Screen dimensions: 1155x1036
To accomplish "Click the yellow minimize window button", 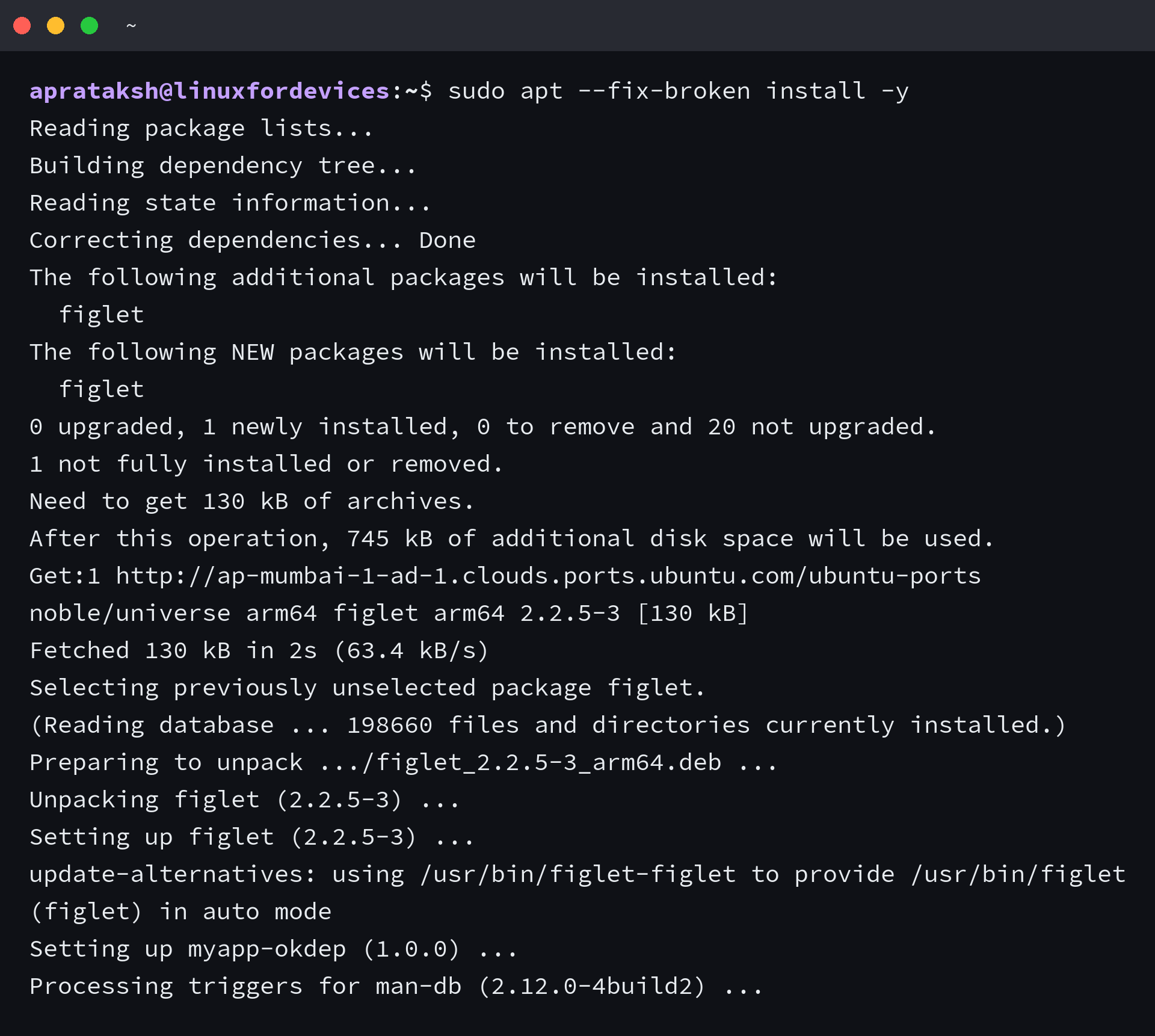I will point(56,26).
